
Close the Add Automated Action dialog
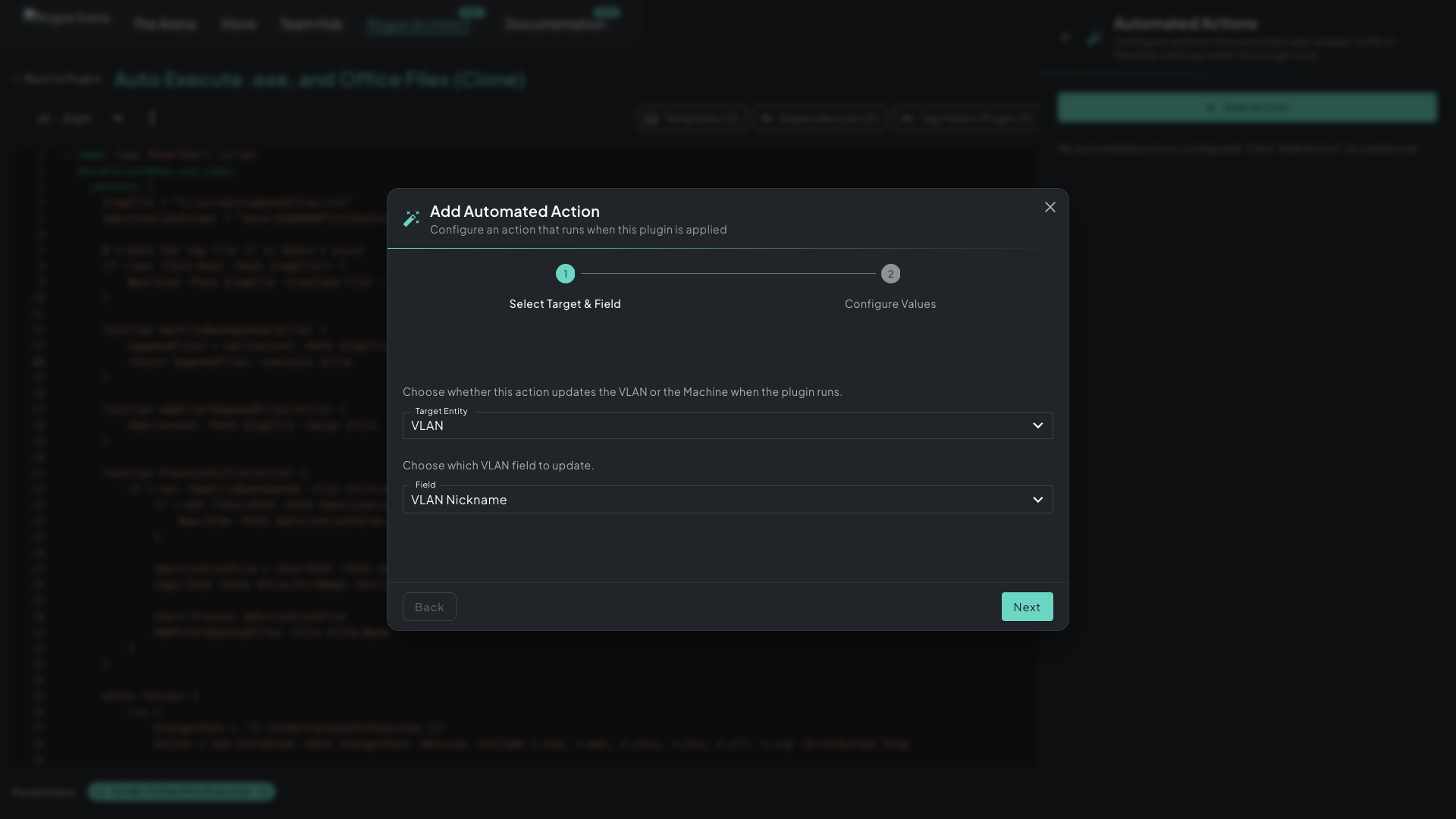[1050, 207]
